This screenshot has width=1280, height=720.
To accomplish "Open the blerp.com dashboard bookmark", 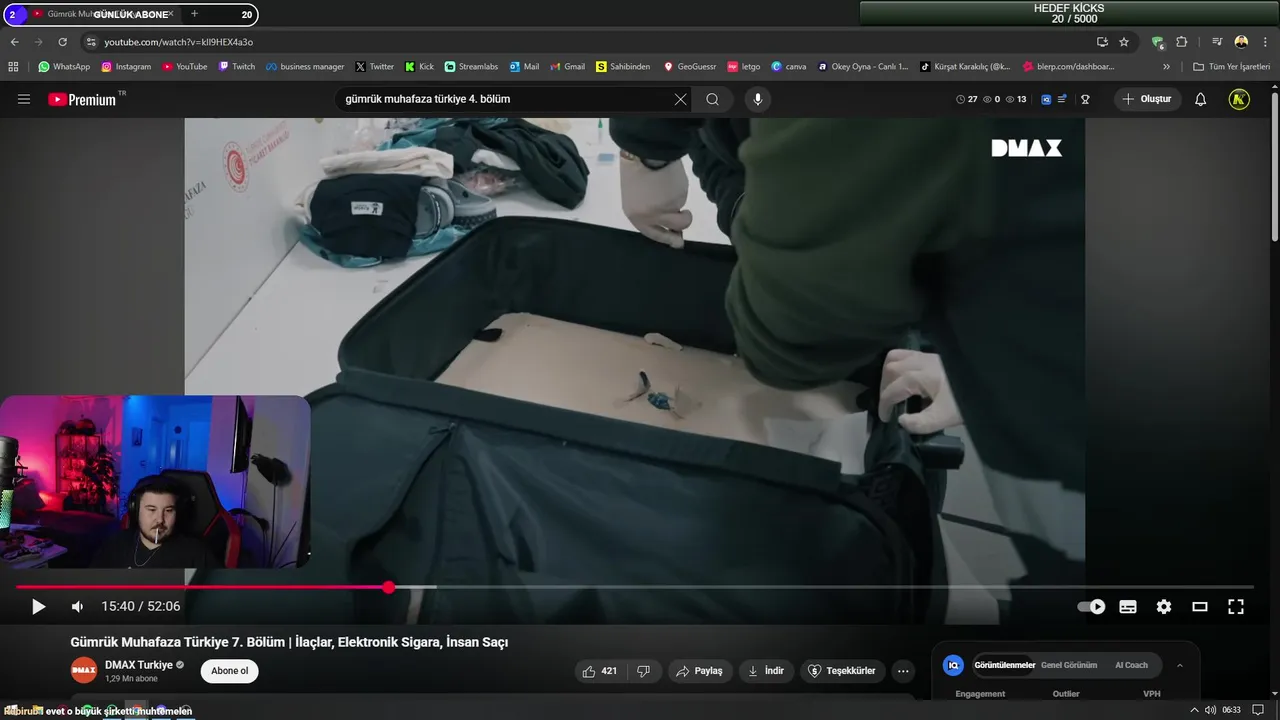I will point(1068,67).
